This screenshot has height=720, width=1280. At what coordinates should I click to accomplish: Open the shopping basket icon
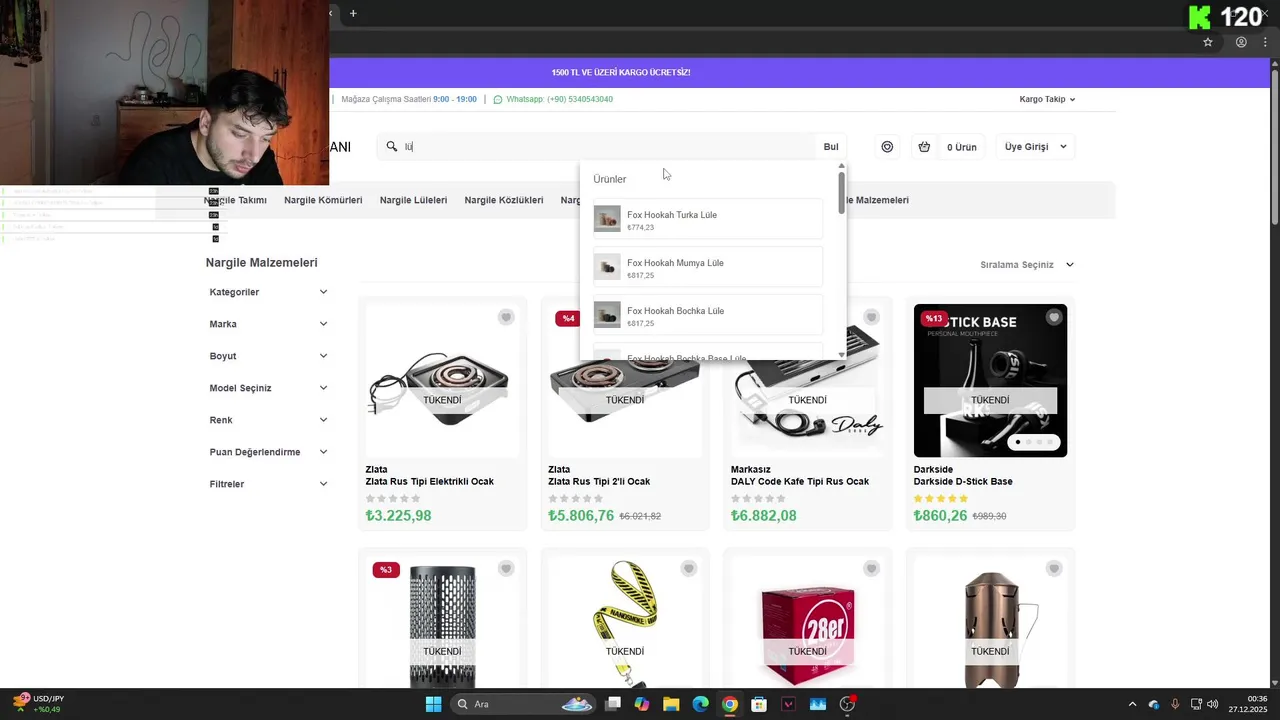[924, 147]
